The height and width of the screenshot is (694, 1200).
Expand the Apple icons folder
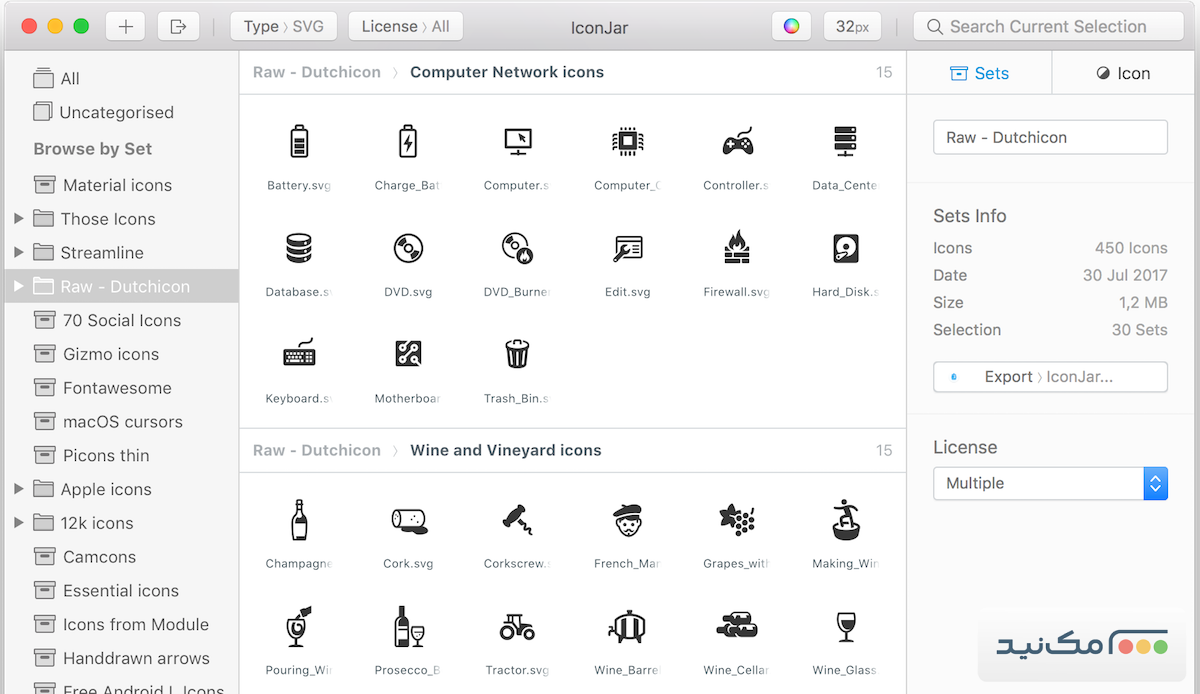pyautogui.click(x=18, y=489)
